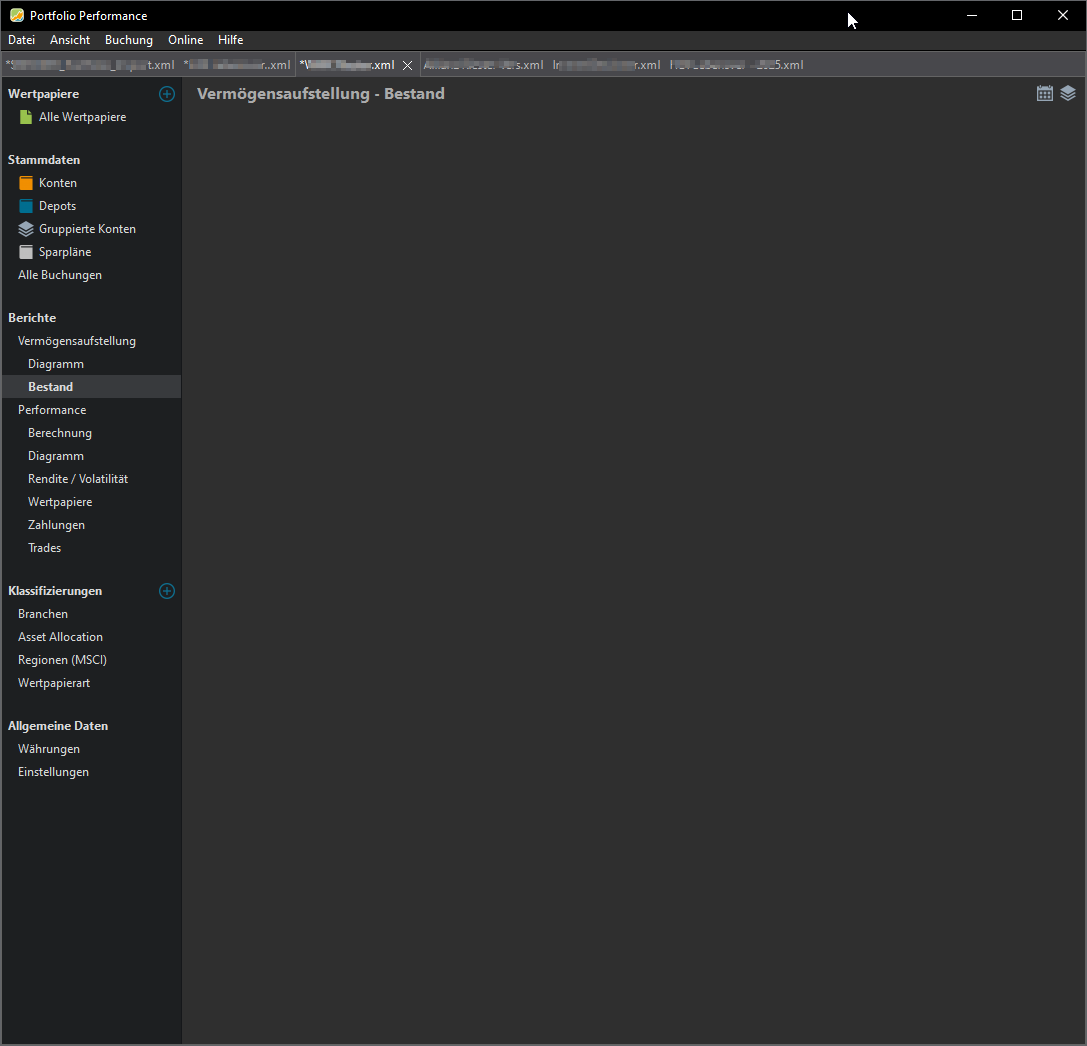Viewport: 1087px width, 1046px height.
Task: Open Asset Allocation classification
Action: coord(60,637)
